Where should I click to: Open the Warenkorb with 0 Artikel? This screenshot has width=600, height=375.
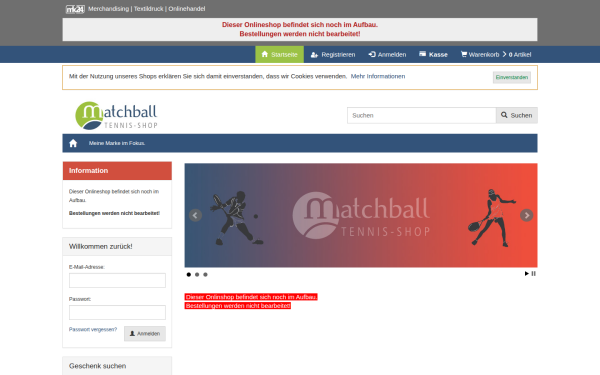[496, 54]
